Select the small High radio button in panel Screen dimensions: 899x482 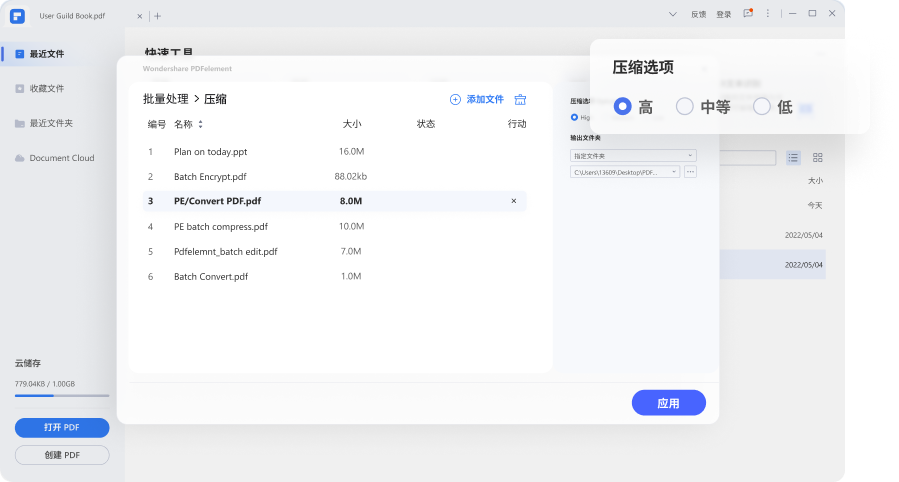pos(574,117)
